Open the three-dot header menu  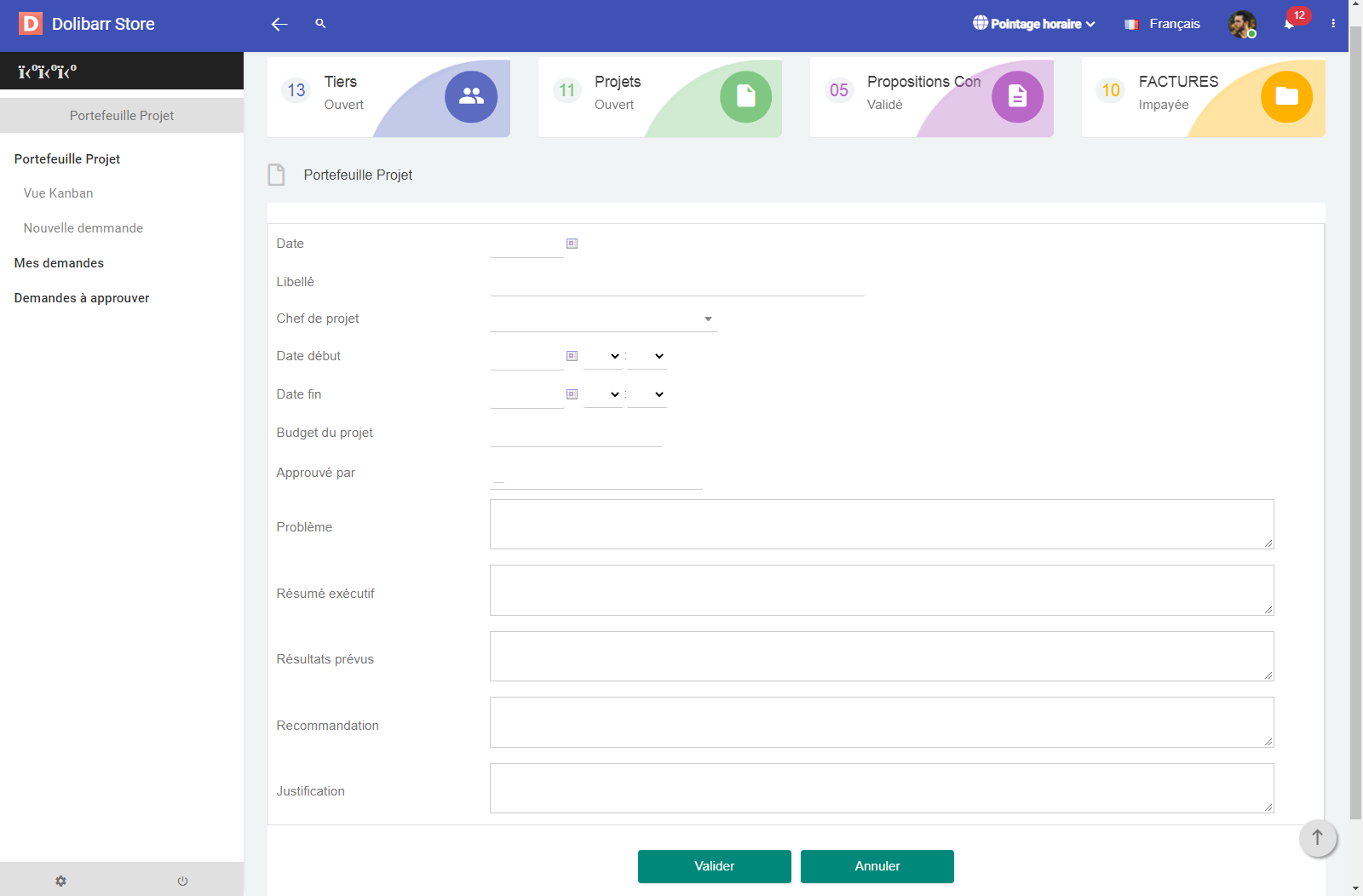[1333, 24]
